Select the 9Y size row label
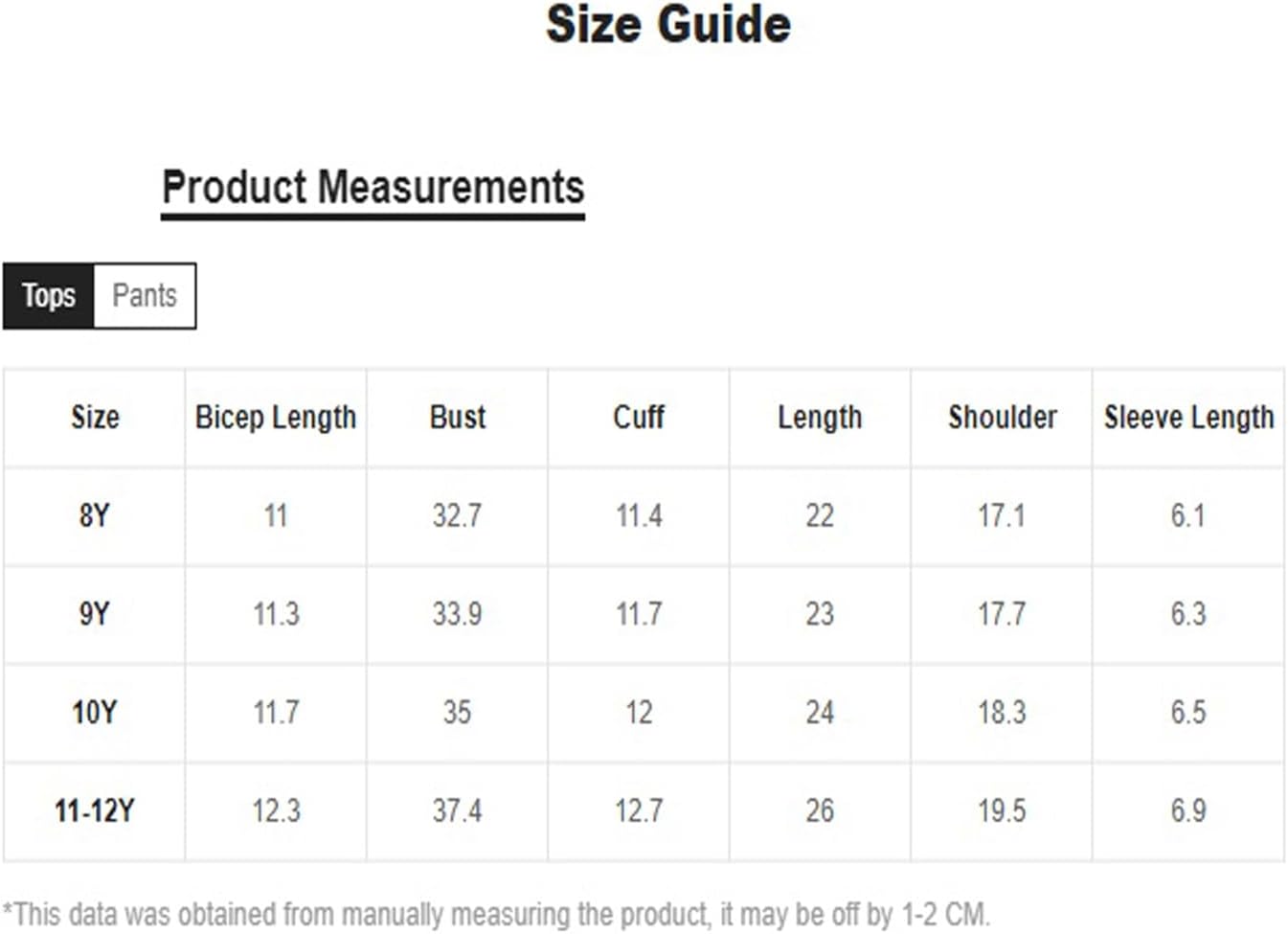Image resolution: width=1288 pixels, height=934 pixels. [x=94, y=614]
